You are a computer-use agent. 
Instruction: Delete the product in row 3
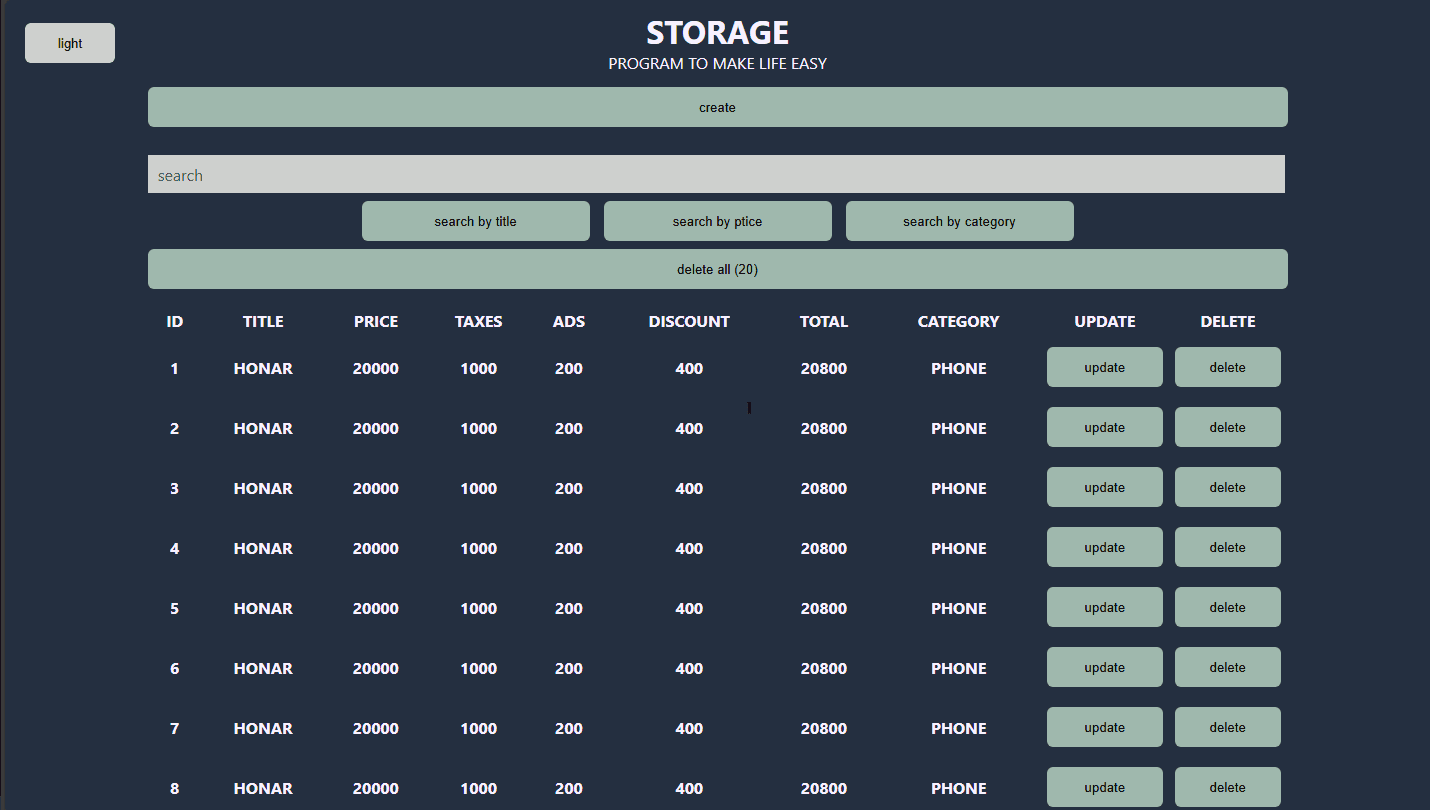1227,487
